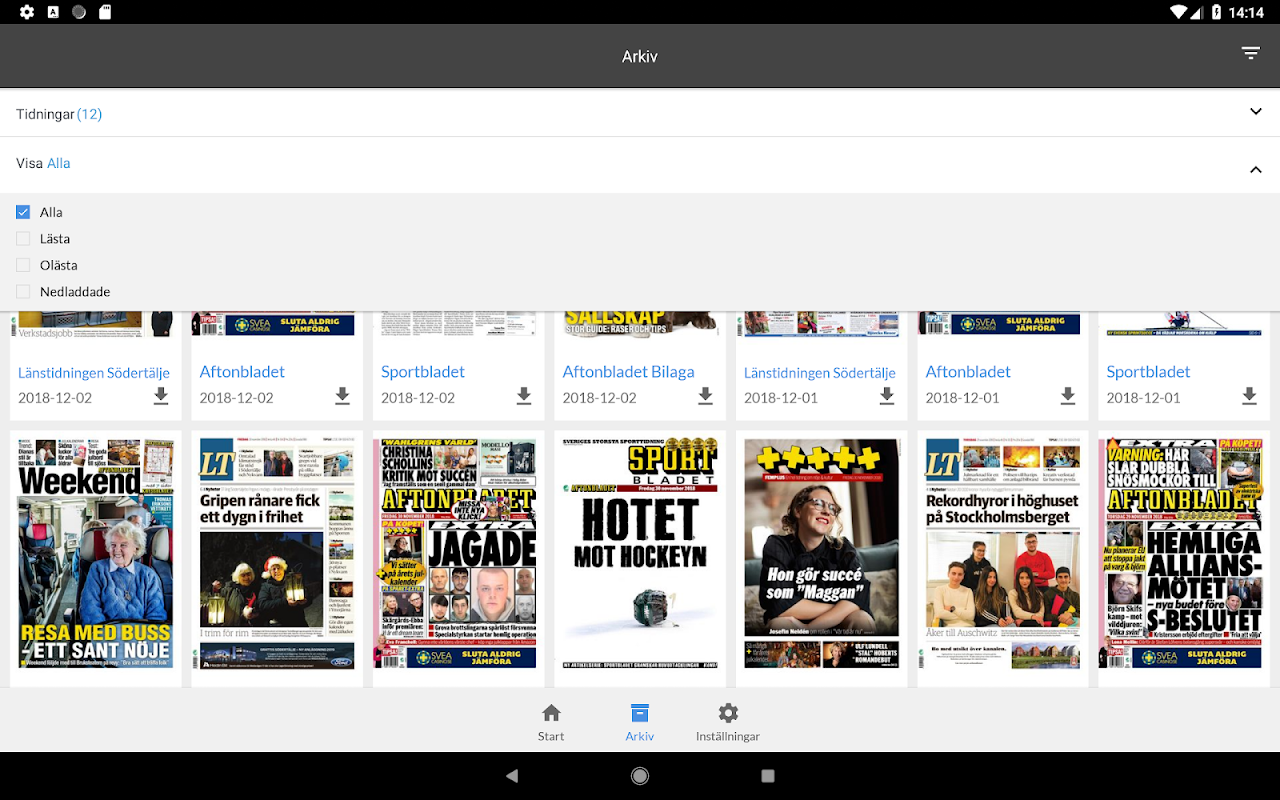Click date 2018-12-02 under Aftonbladet
Viewport: 1280px width, 800px height.
coord(236,398)
